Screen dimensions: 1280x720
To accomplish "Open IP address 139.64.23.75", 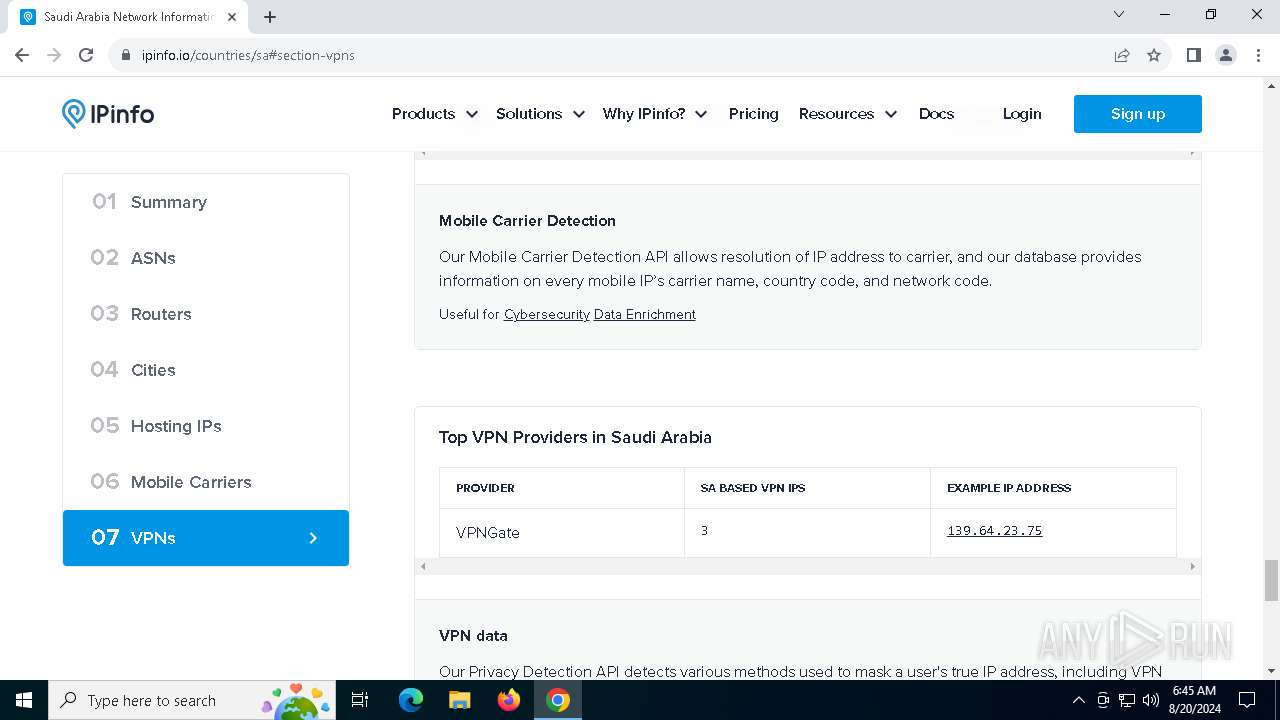I will pyautogui.click(x=995, y=531).
